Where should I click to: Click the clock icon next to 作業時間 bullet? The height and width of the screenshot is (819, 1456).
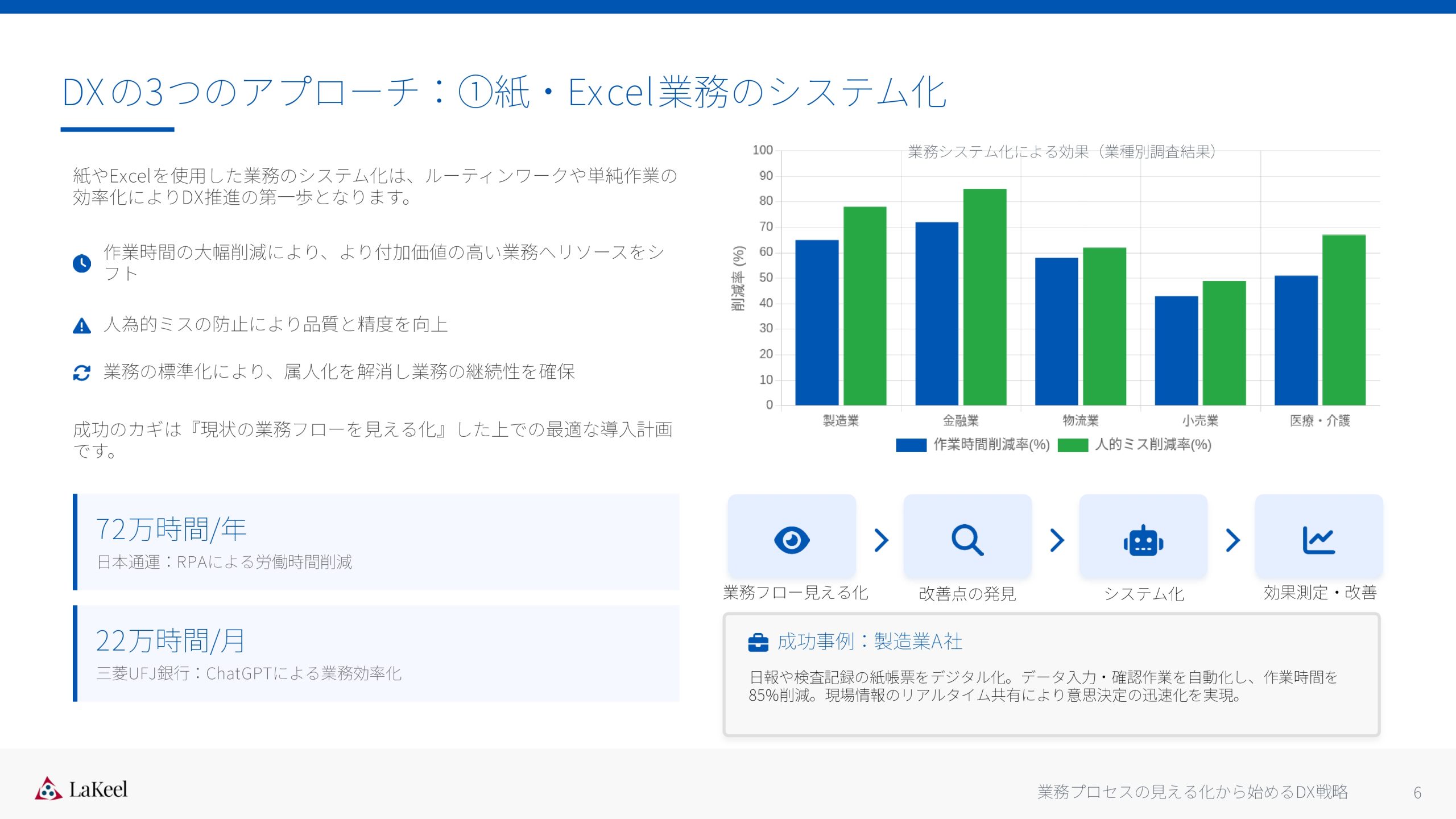click(x=82, y=263)
